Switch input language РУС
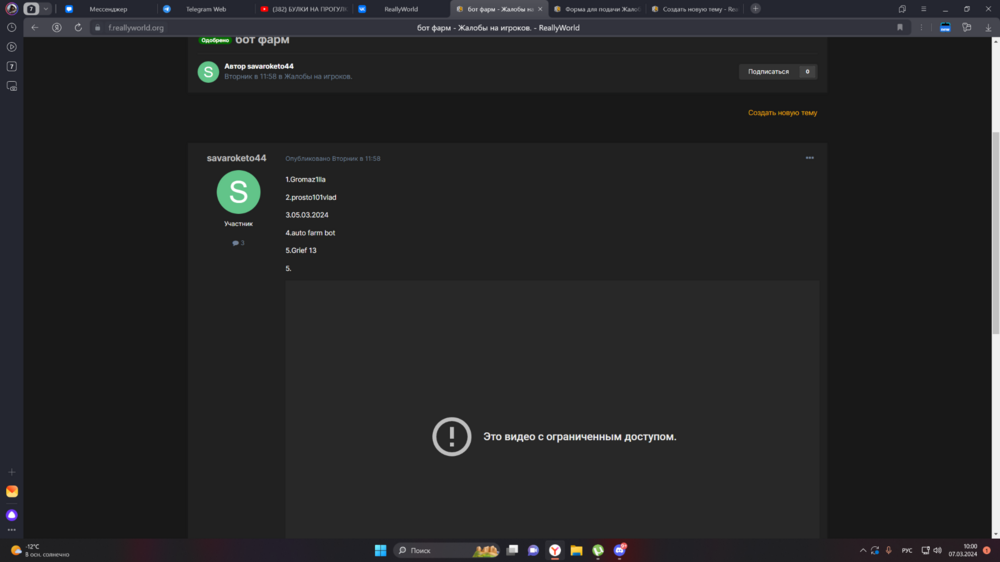This screenshot has width=1000, height=562. point(907,551)
